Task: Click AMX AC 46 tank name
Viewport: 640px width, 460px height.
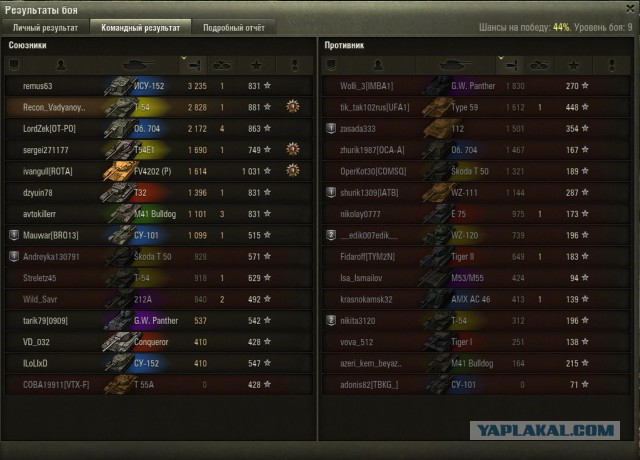Action: (471, 299)
